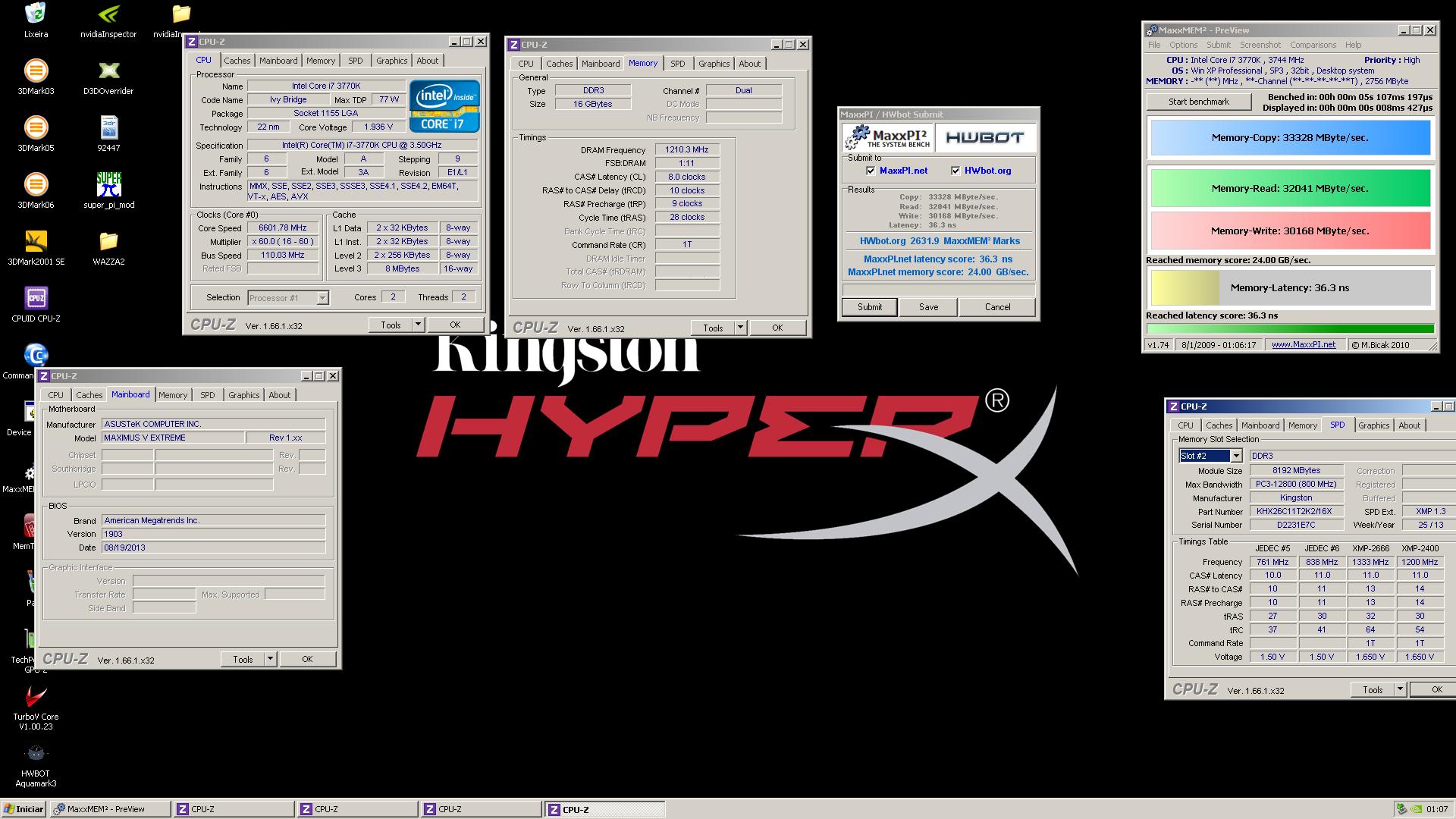Open the About tab in CPU-Z SPD window
This screenshot has width=1456, height=819.
[x=1409, y=425]
